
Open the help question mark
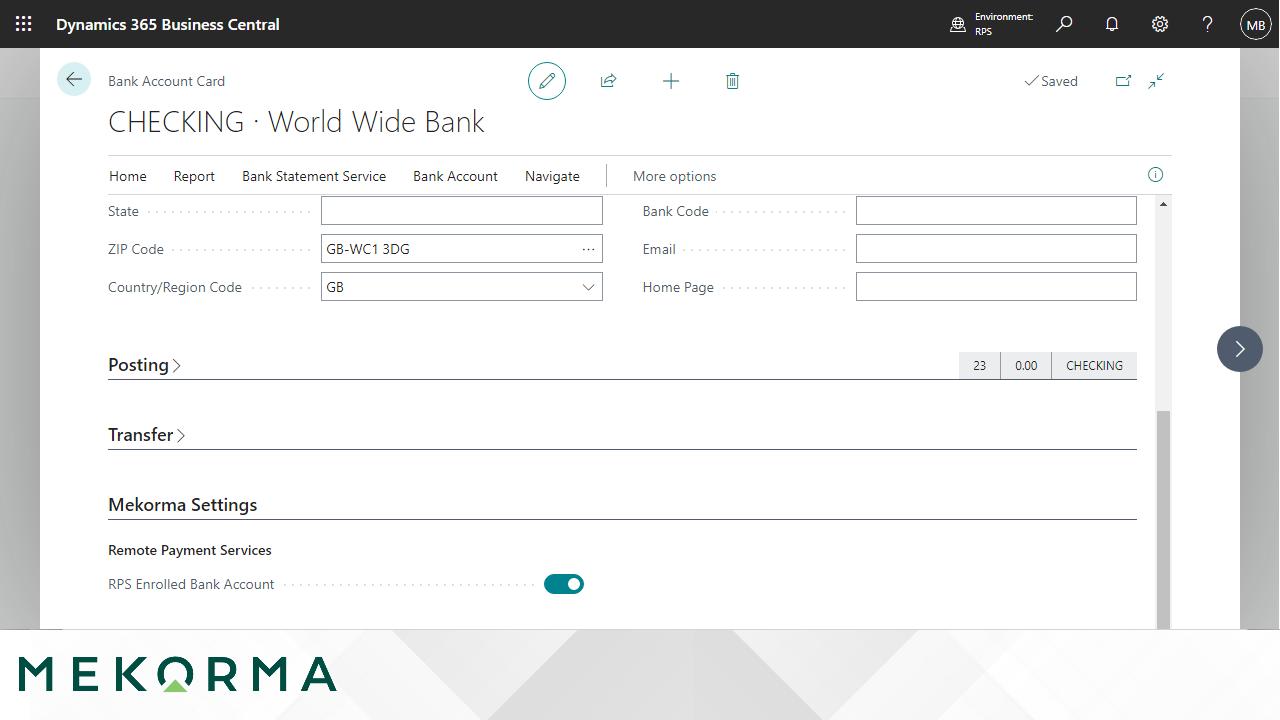[x=1208, y=24]
